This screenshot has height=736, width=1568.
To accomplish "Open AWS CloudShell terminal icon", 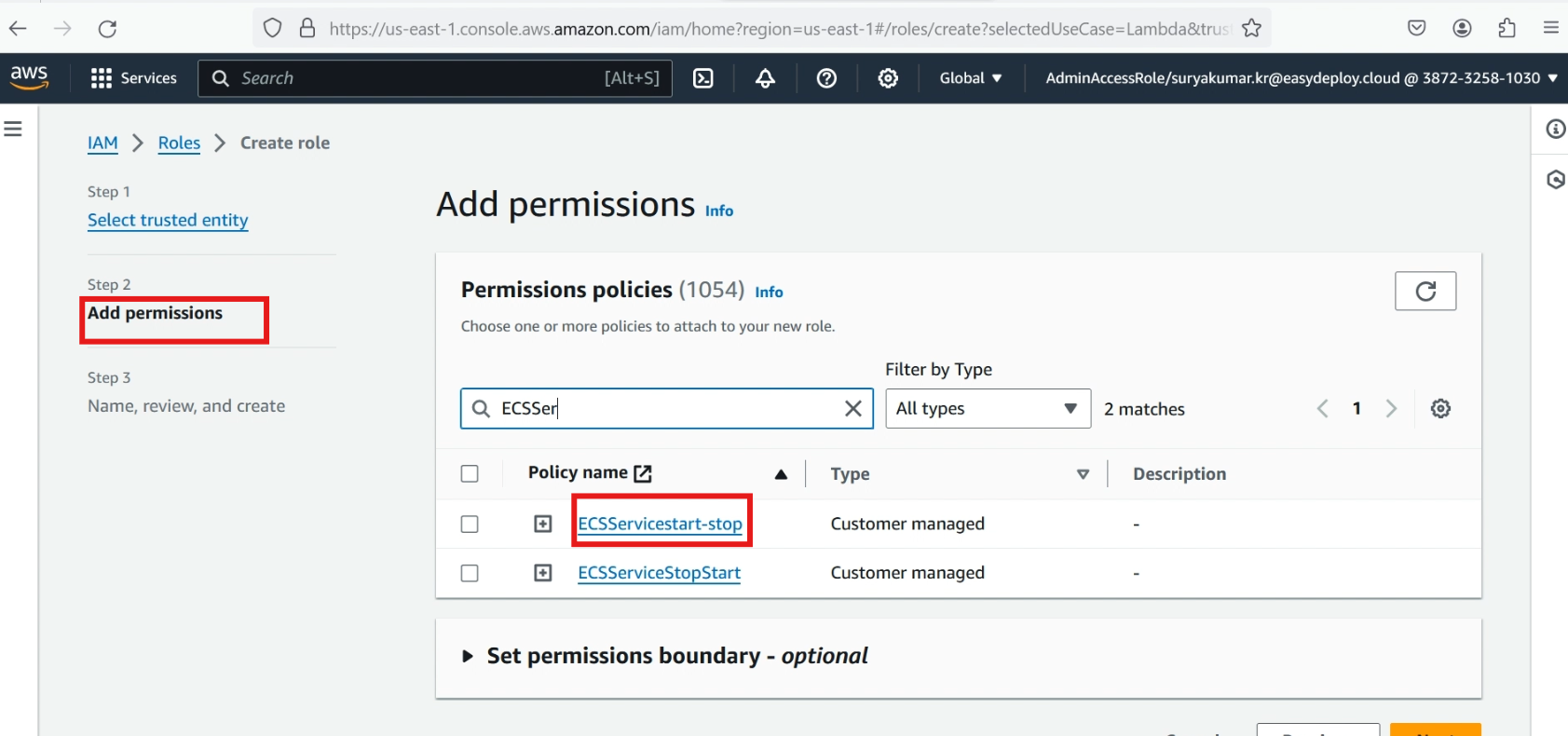I will tap(703, 78).
